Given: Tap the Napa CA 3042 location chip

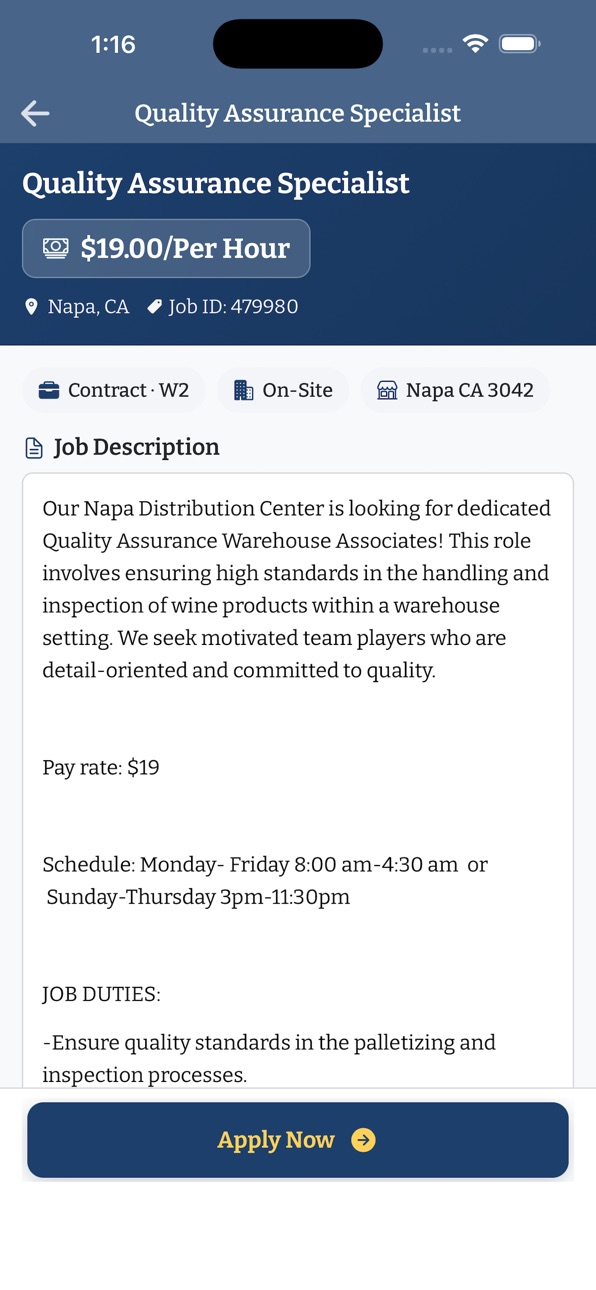Looking at the screenshot, I should pyautogui.click(x=455, y=390).
